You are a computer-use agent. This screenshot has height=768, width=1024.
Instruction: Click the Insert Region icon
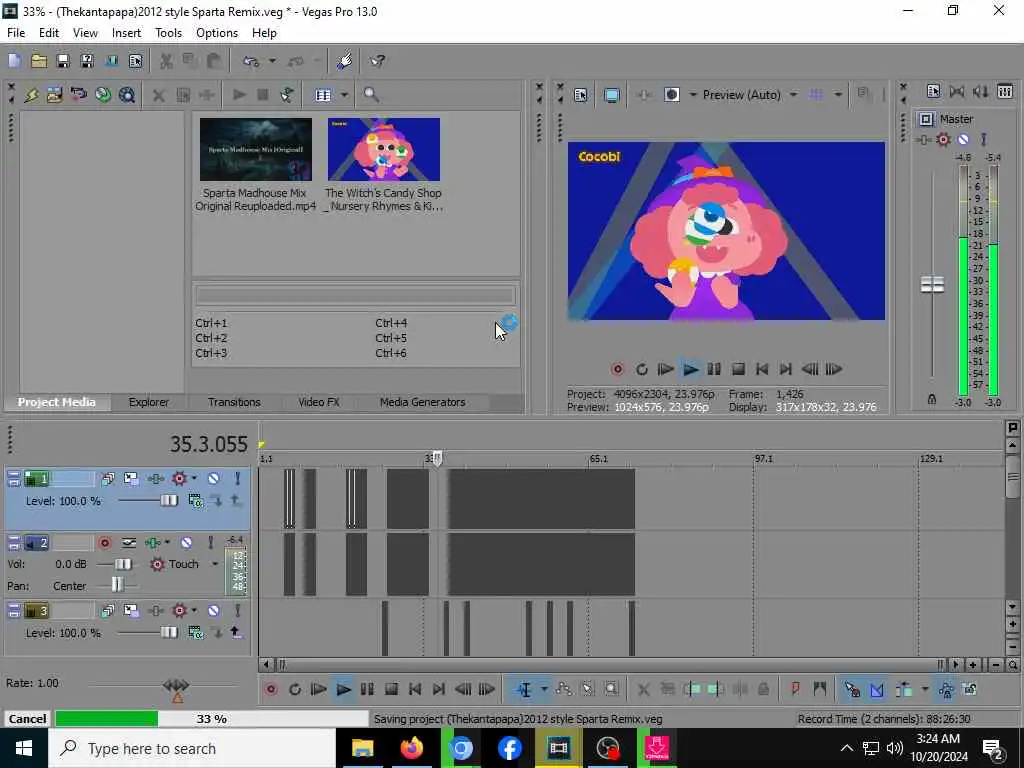pyautogui.click(x=820, y=689)
